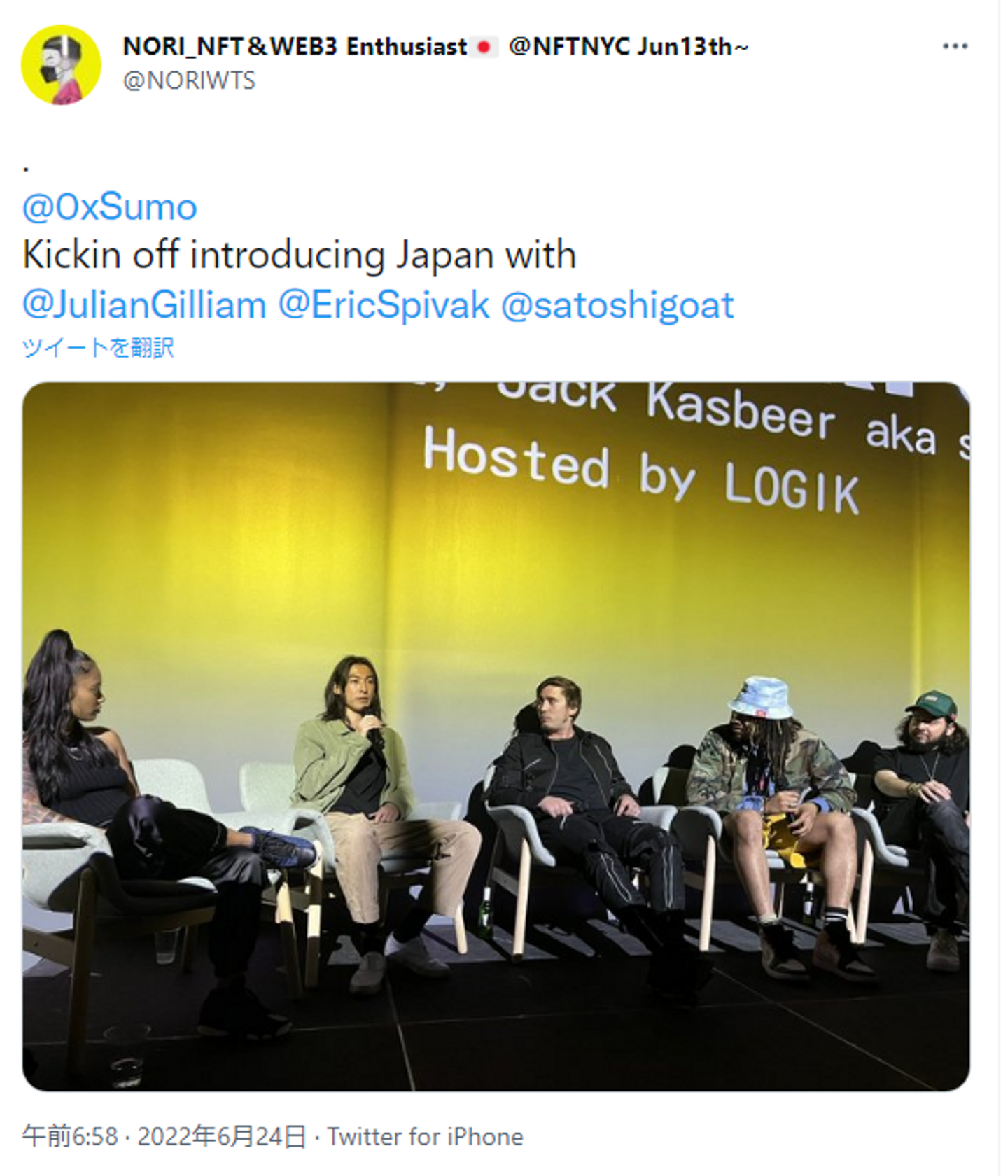Image resolution: width=1008 pixels, height=1176 pixels.
Task: Visit the @JulianGilliam profile mention
Action: (144, 305)
